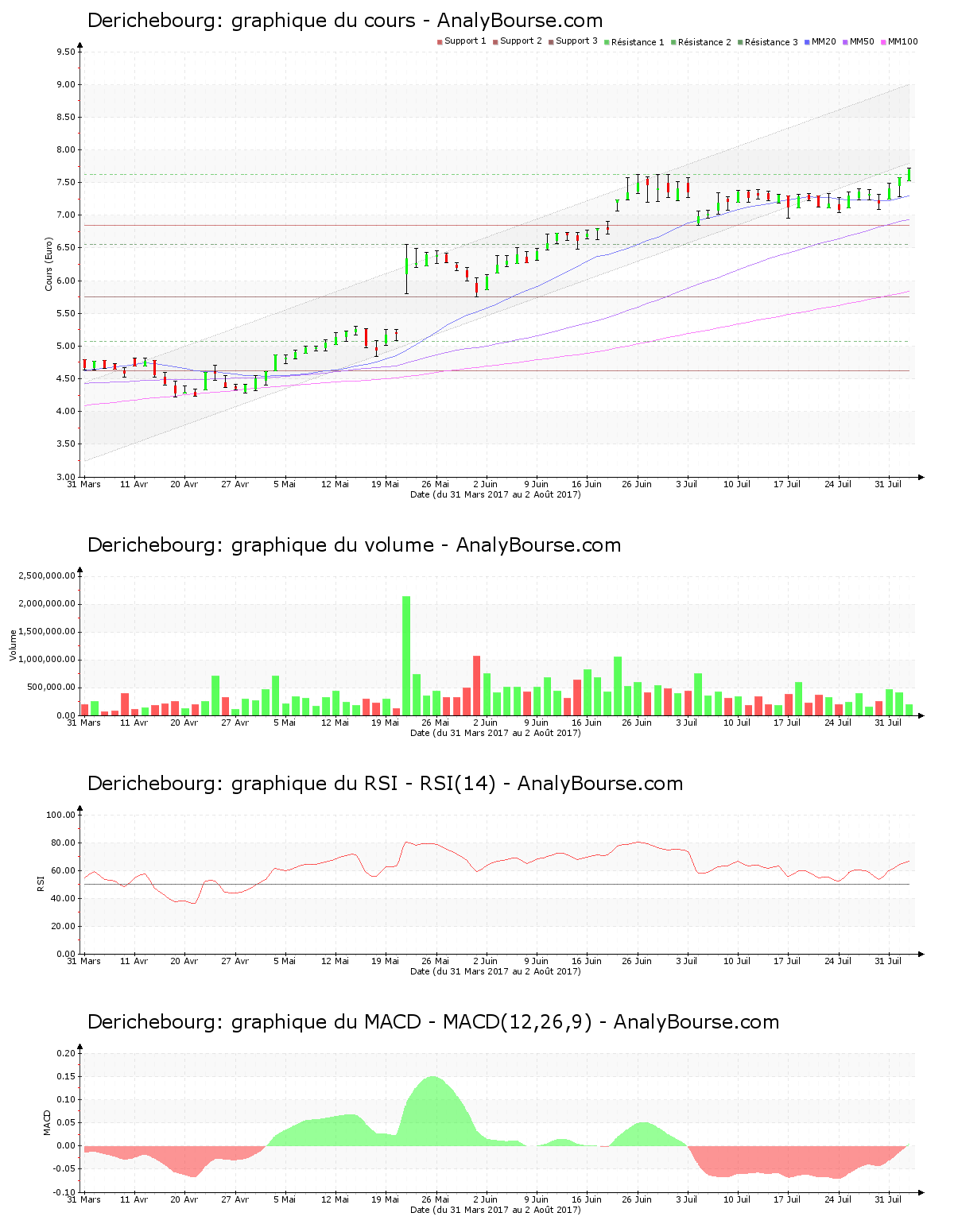Click the '-0.10' value on the MACD axis
The width and height of the screenshot is (954, 1232).
pos(64,1192)
